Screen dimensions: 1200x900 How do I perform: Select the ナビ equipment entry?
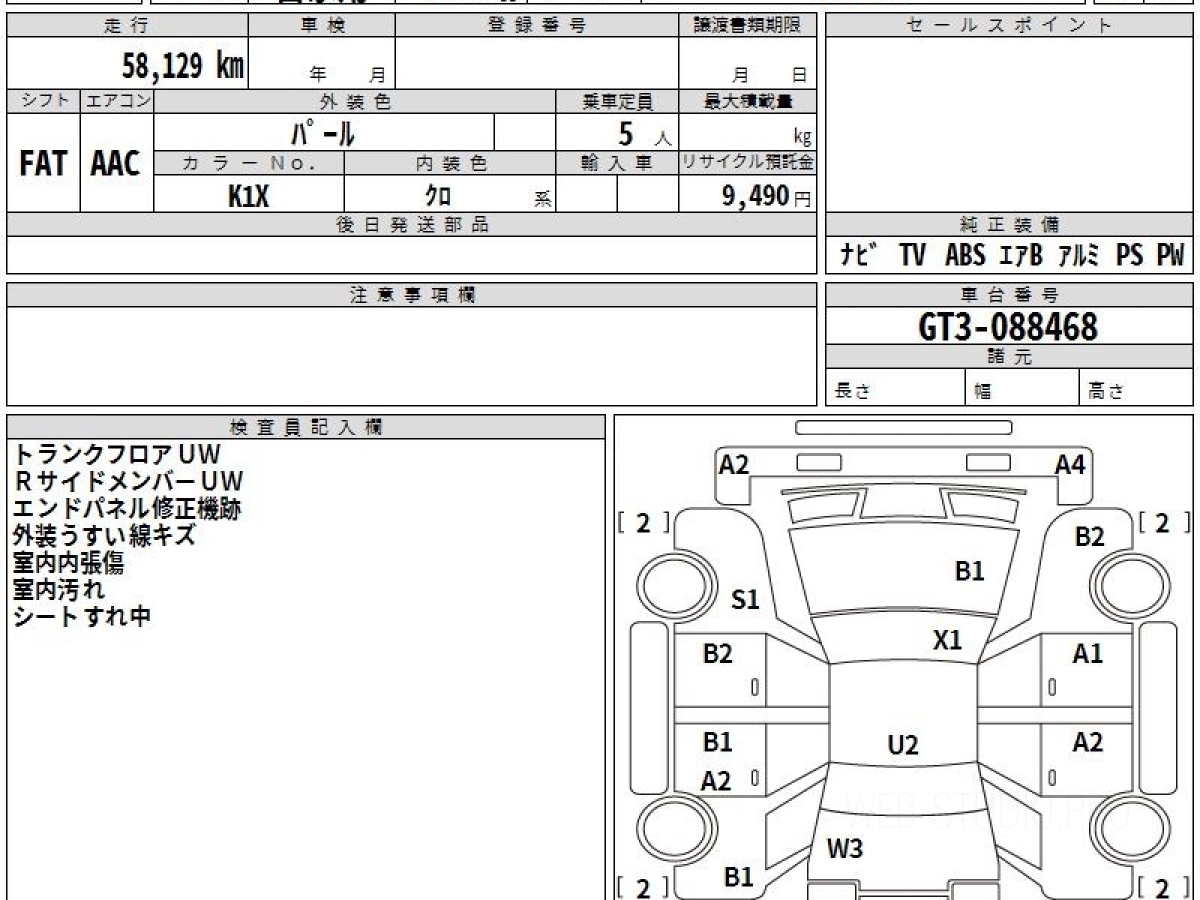tap(858, 256)
